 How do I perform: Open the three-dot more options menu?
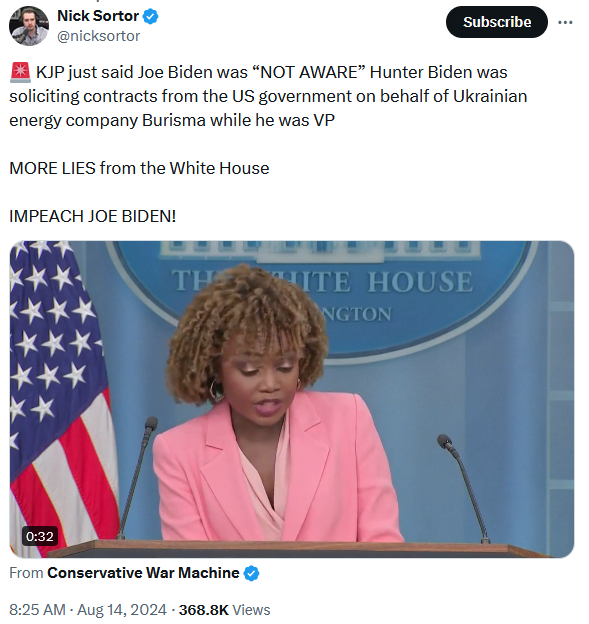tap(565, 22)
